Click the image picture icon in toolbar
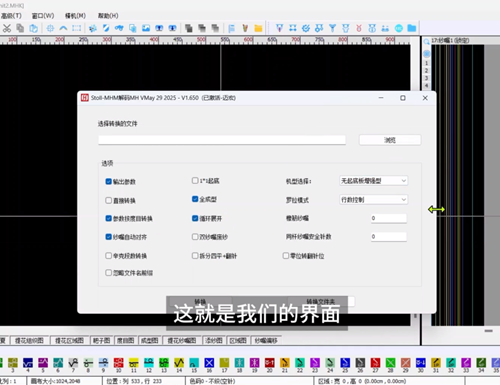This screenshot has height=385, width=500. [x=146, y=28]
